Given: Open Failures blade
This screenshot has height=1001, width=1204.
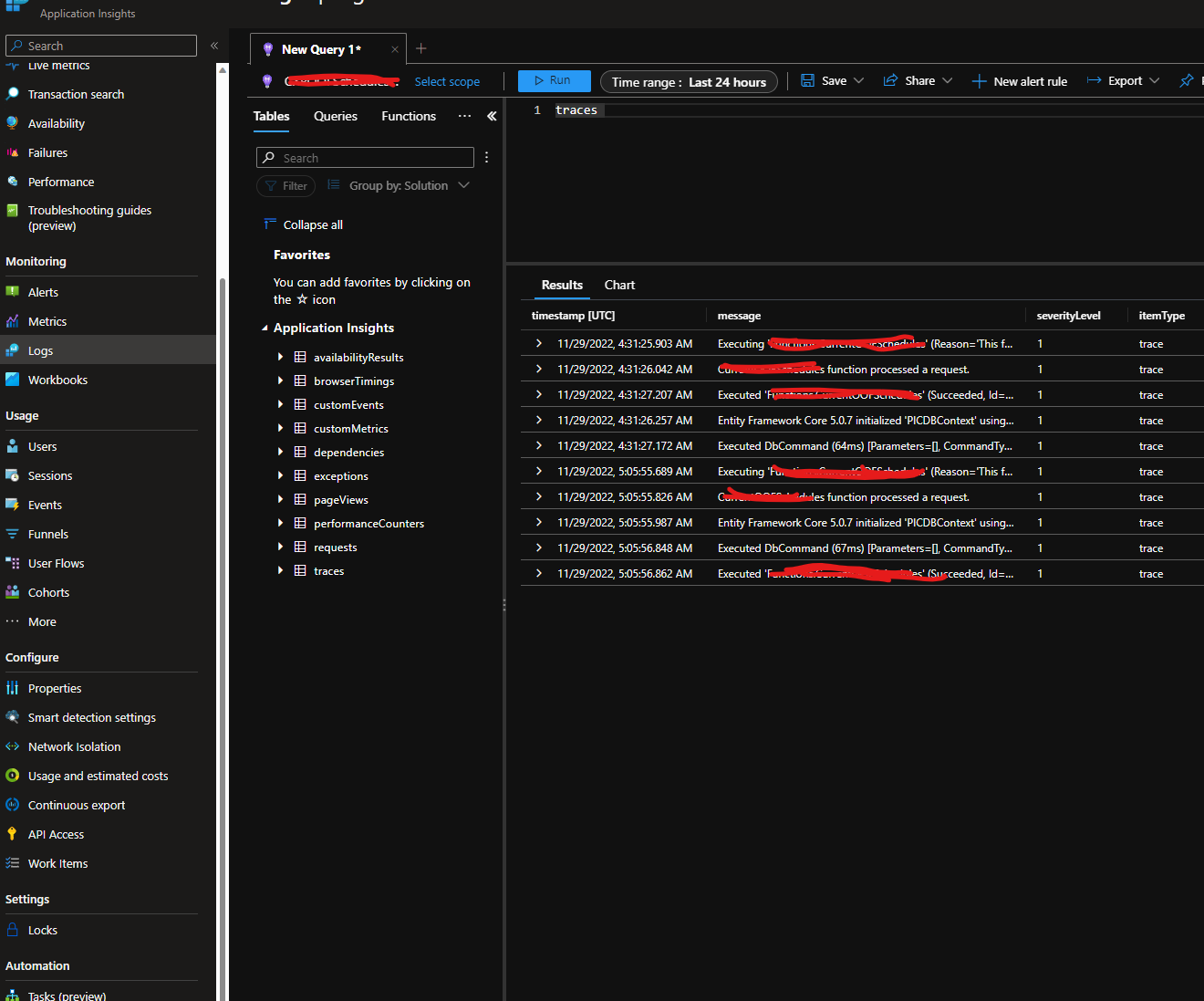Looking at the screenshot, I should (47, 152).
